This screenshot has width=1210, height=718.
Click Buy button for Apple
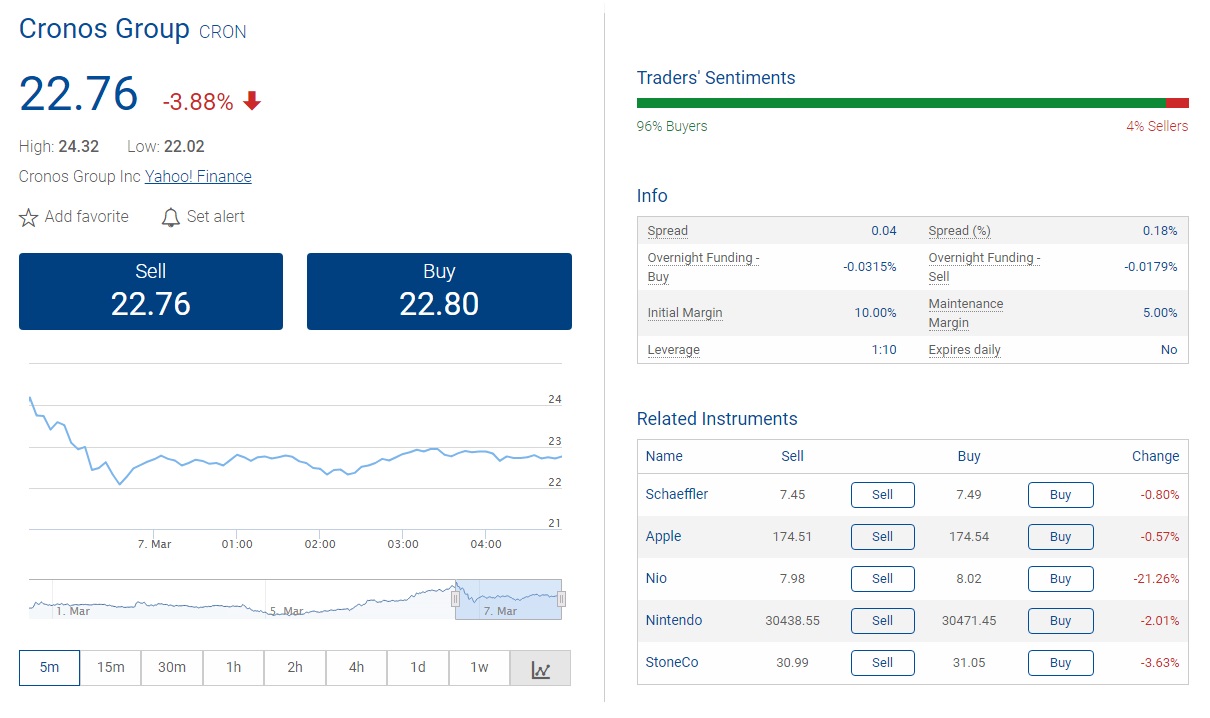click(1060, 537)
